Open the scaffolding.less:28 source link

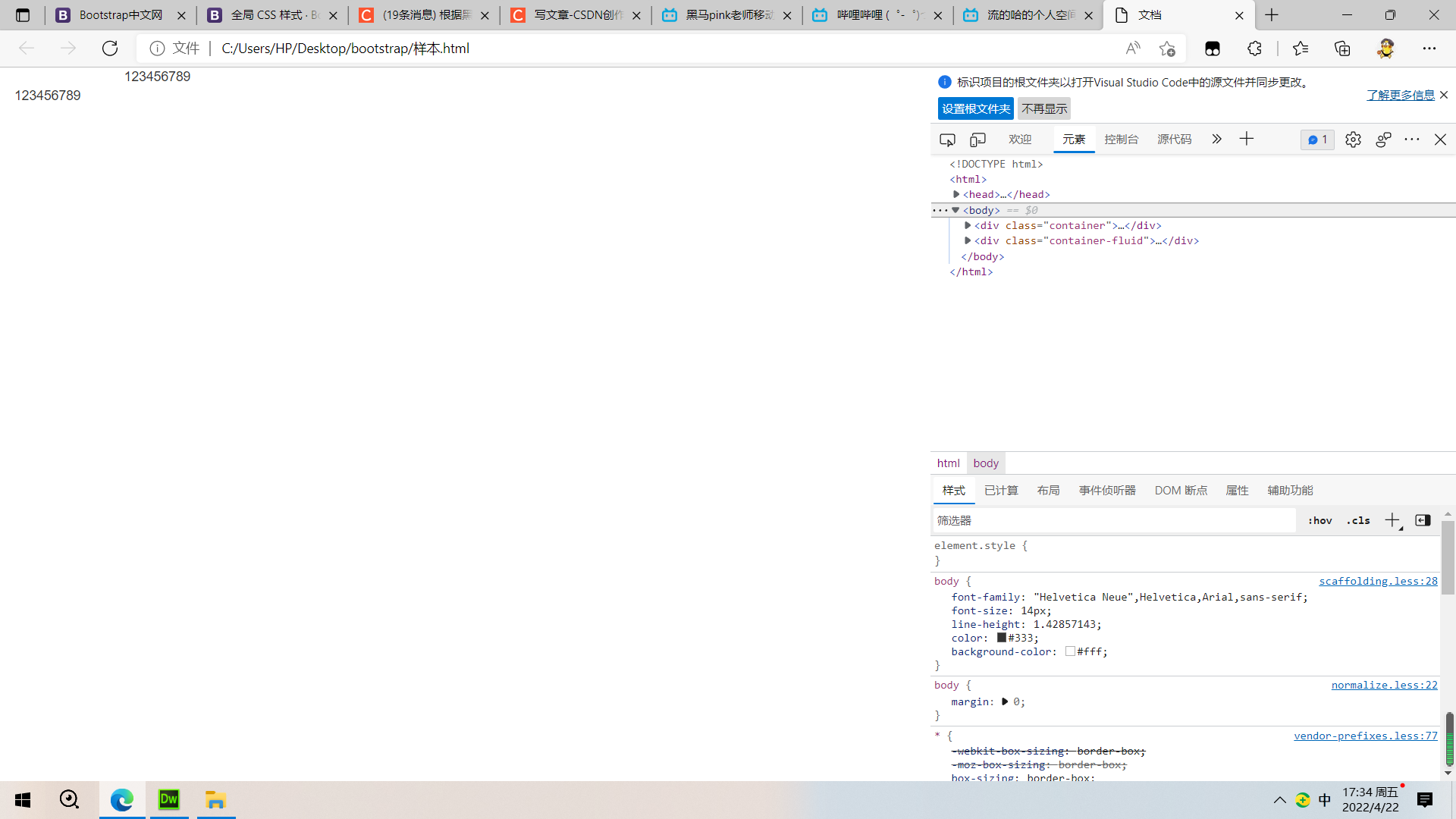(x=1378, y=581)
